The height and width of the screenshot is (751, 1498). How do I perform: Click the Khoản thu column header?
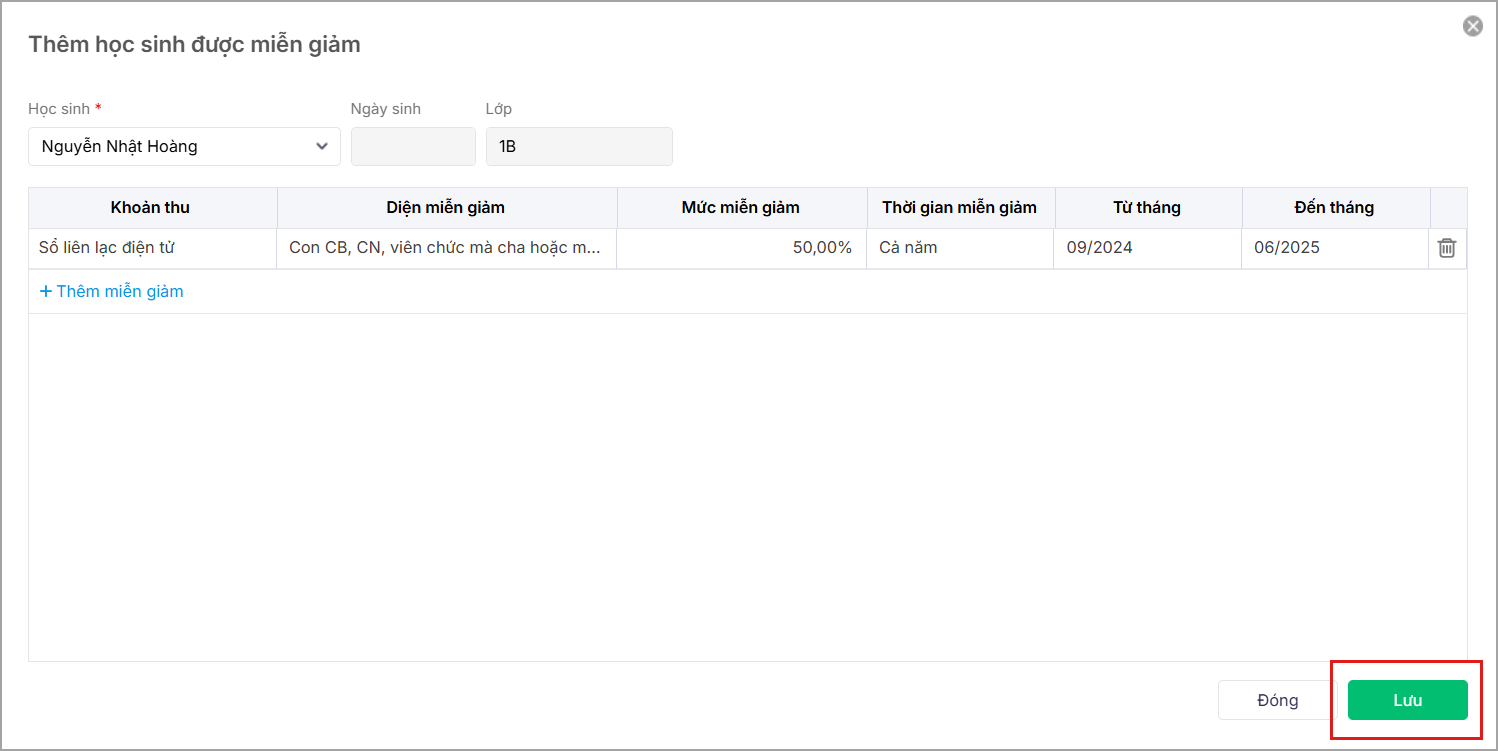pyautogui.click(x=151, y=207)
